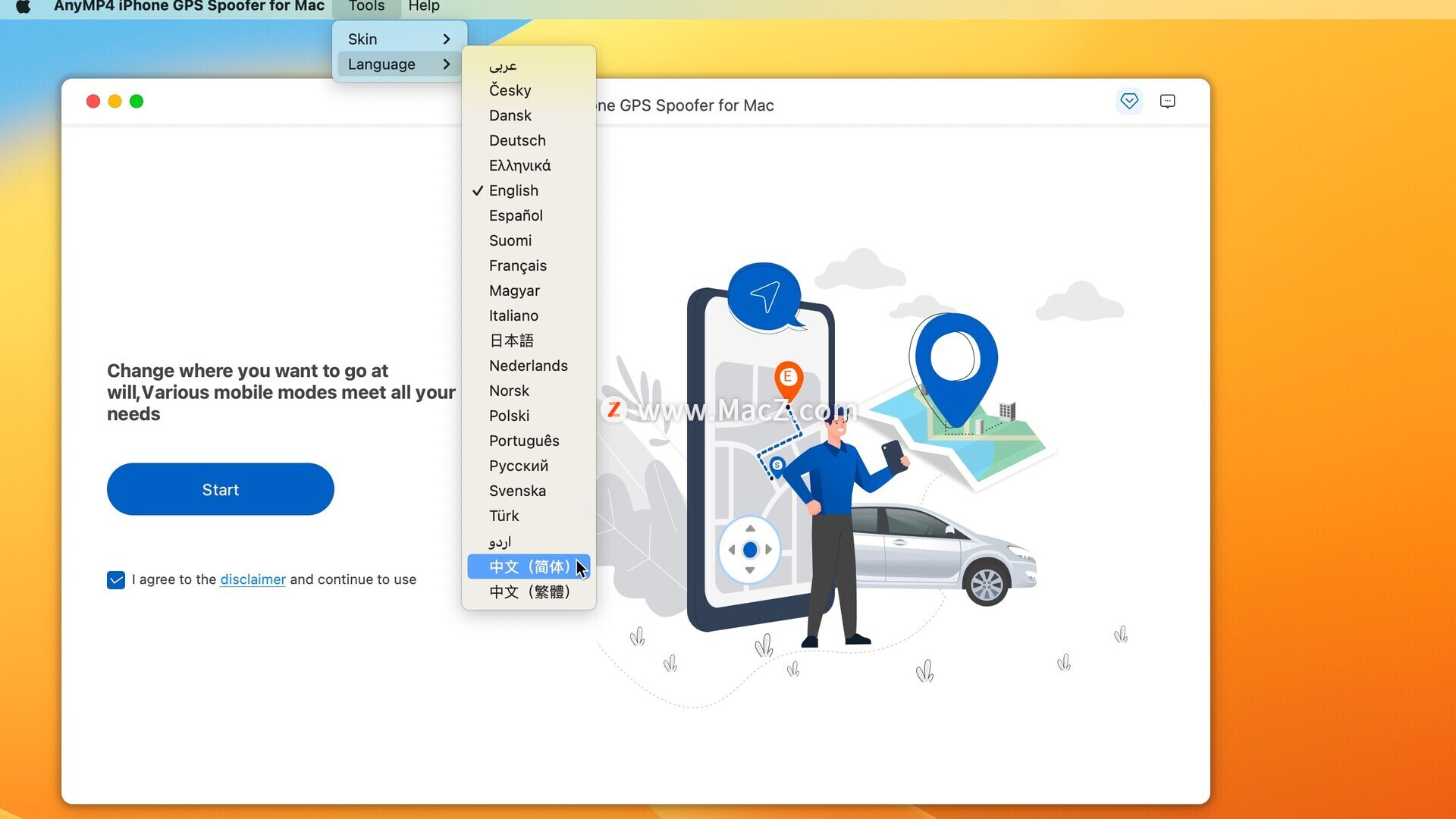Switch language to Русский
The height and width of the screenshot is (819, 1456).
tap(529, 466)
